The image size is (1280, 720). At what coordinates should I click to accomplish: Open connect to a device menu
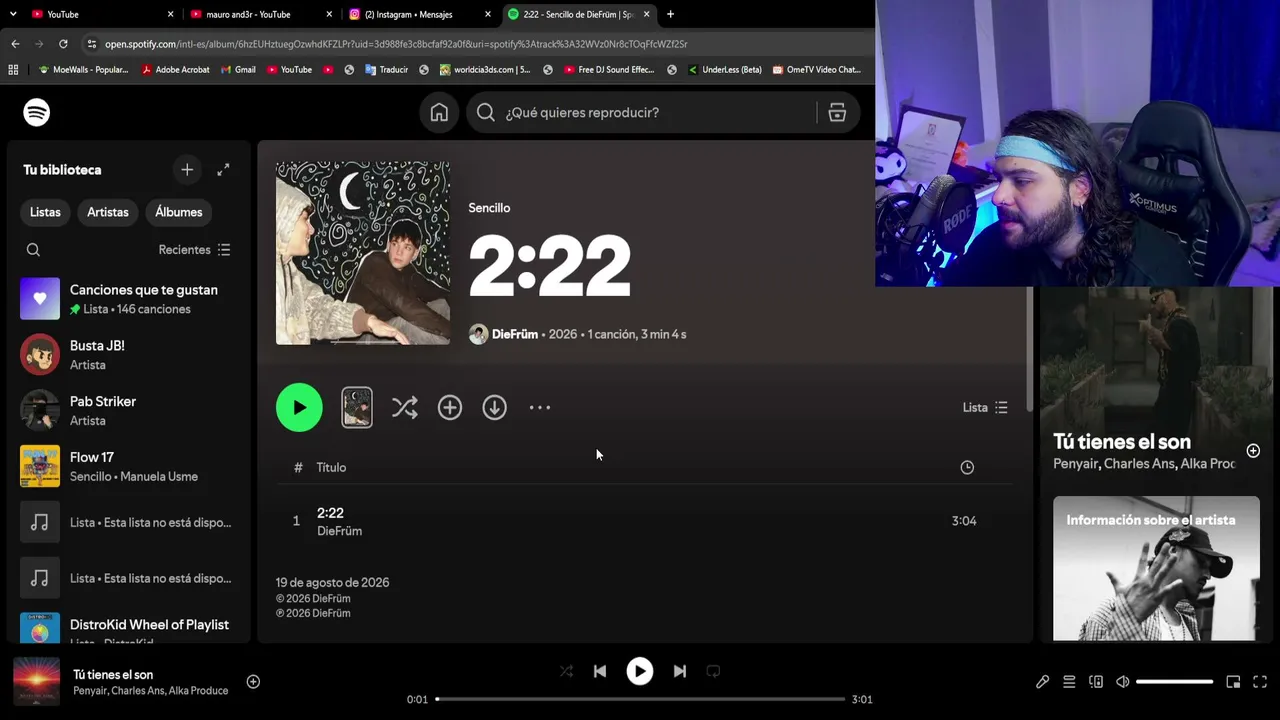click(x=1096, y=682)
